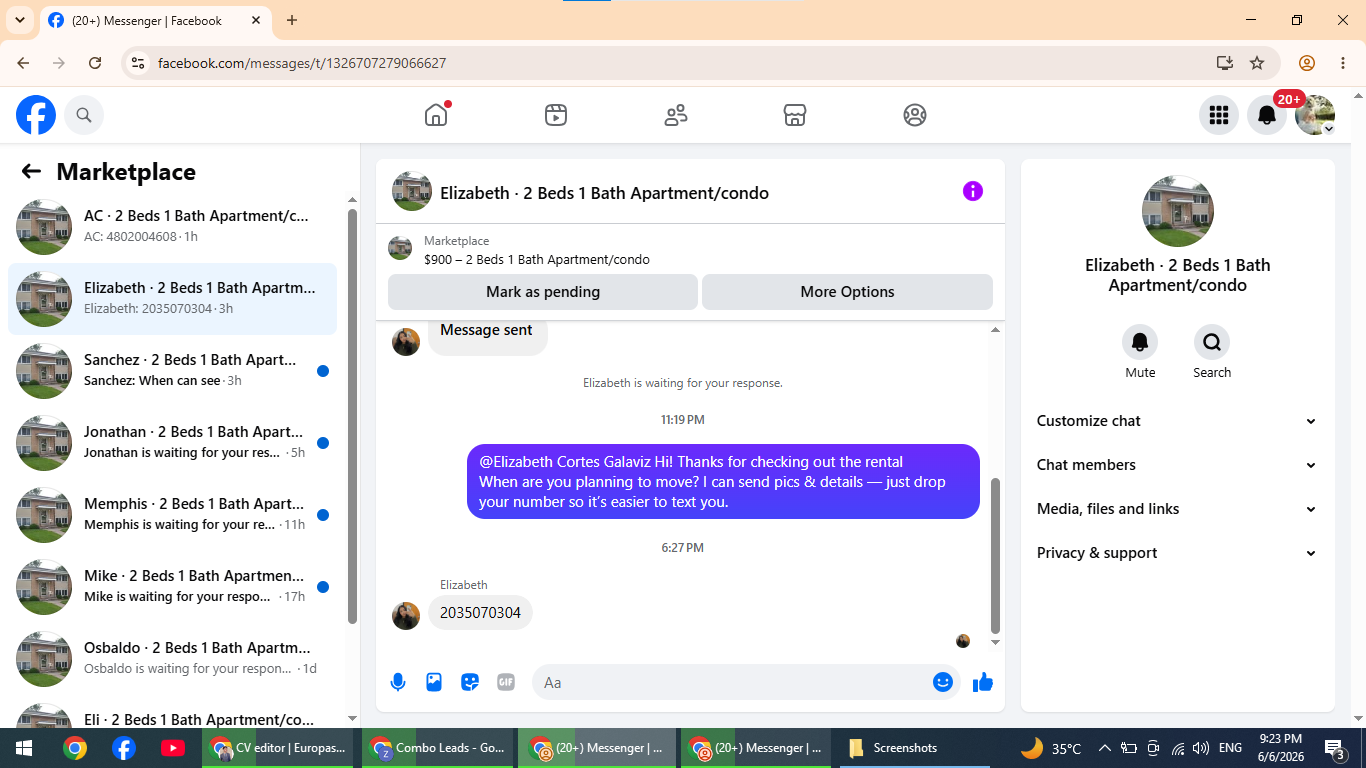This screenshot has width=1366, height=768.
Task: Open the Reels video icon
Action: pyautogui.click(x=556, y=115)
